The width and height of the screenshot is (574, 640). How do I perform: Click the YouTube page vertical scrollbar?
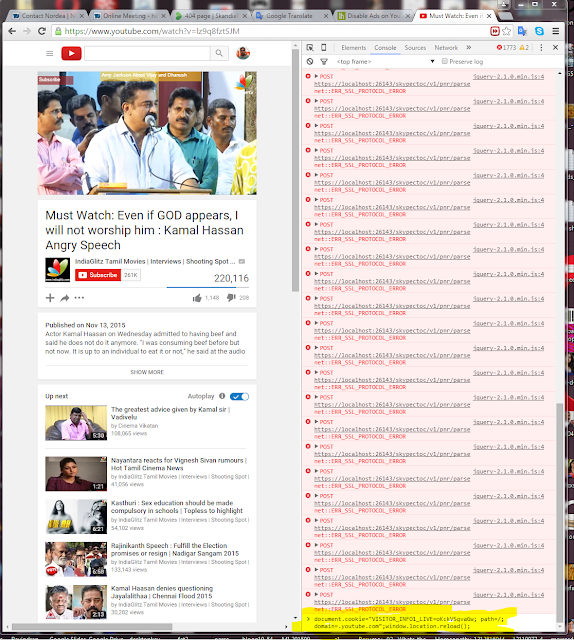(x=295, y=171)
